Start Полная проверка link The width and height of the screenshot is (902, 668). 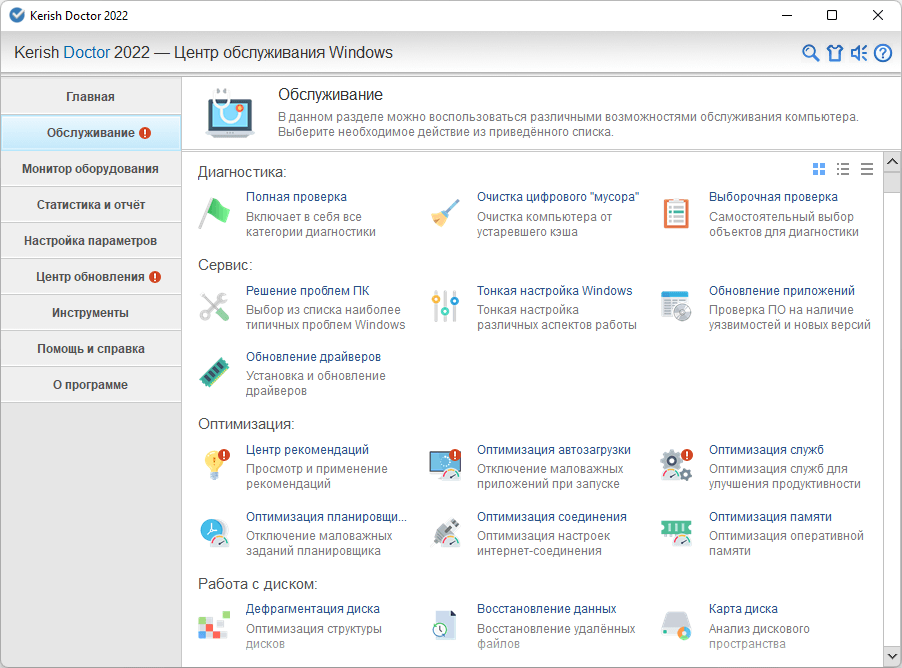click(296, 197)
